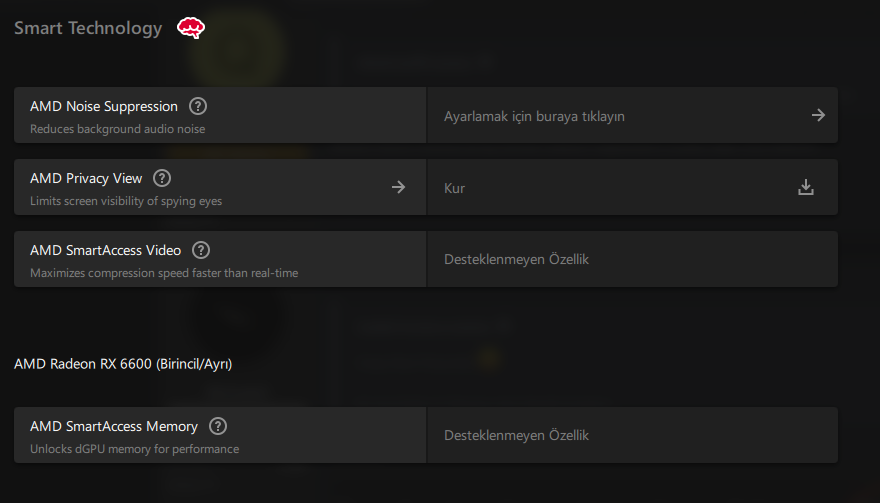Open help for AMD Noise Suppression
Image resolution: width=880 pixels, height=503 pixels.
pos(198,106)
